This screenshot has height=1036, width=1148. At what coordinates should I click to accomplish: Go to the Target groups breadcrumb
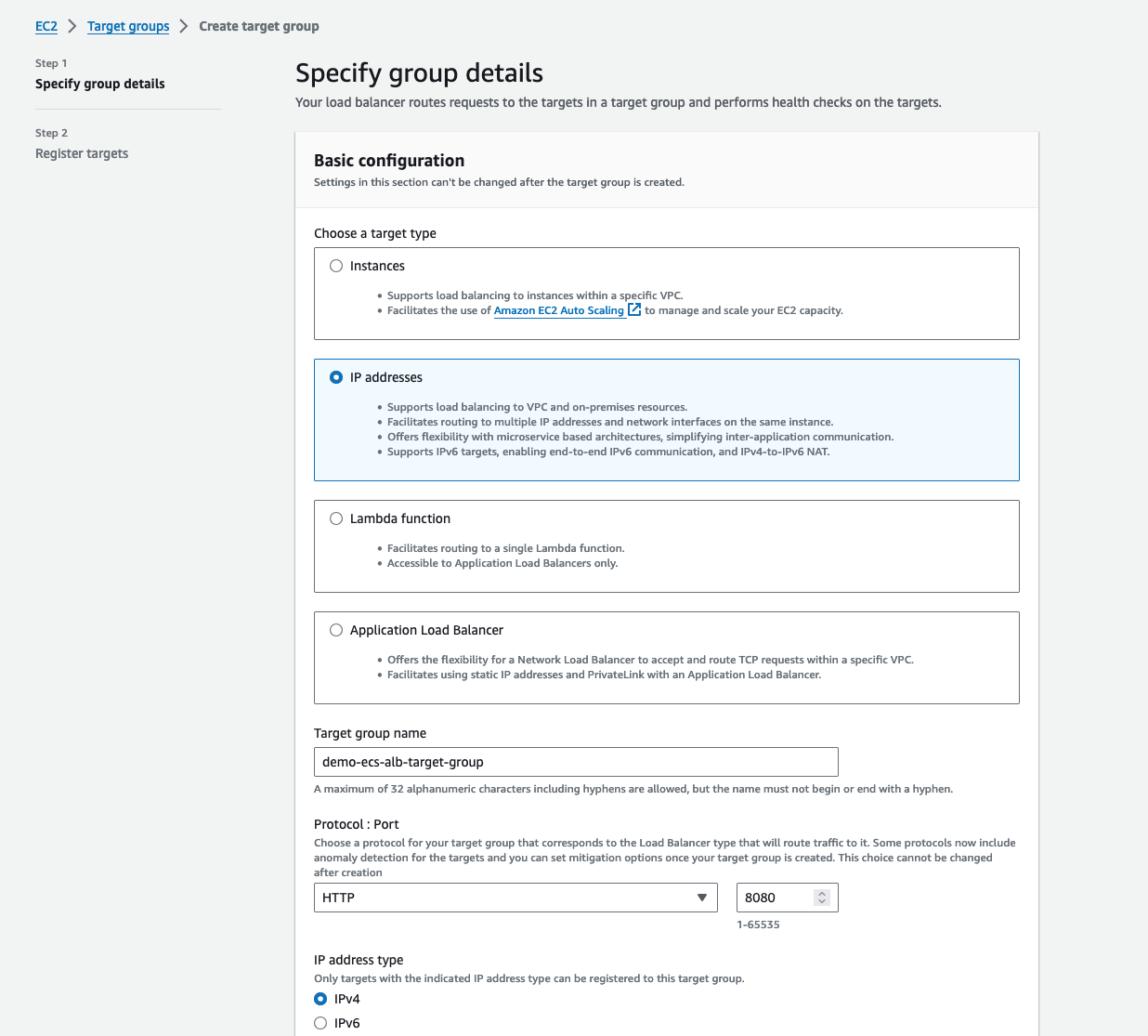click(128, 26)
